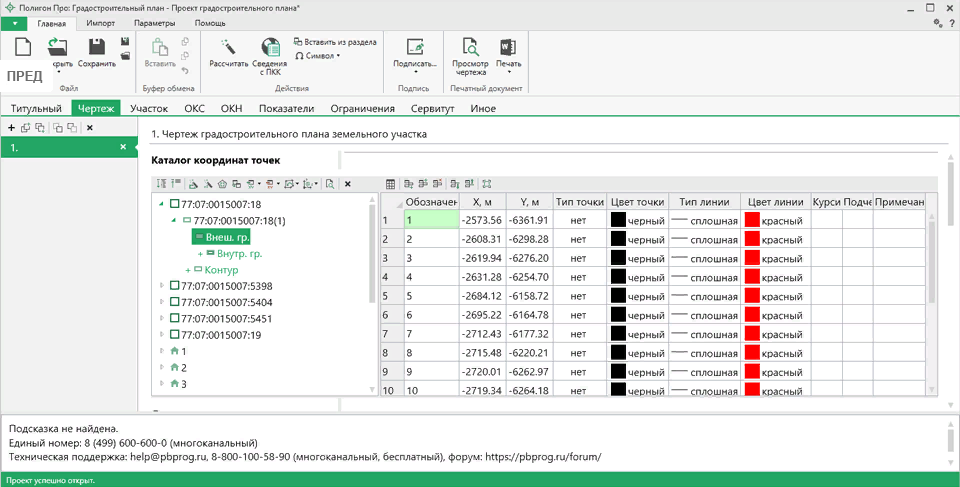Click the Сохранить floppy disk icon
The width and height of the screenshot is (960, 487).
pyautogui.click(x=97, y=46)
